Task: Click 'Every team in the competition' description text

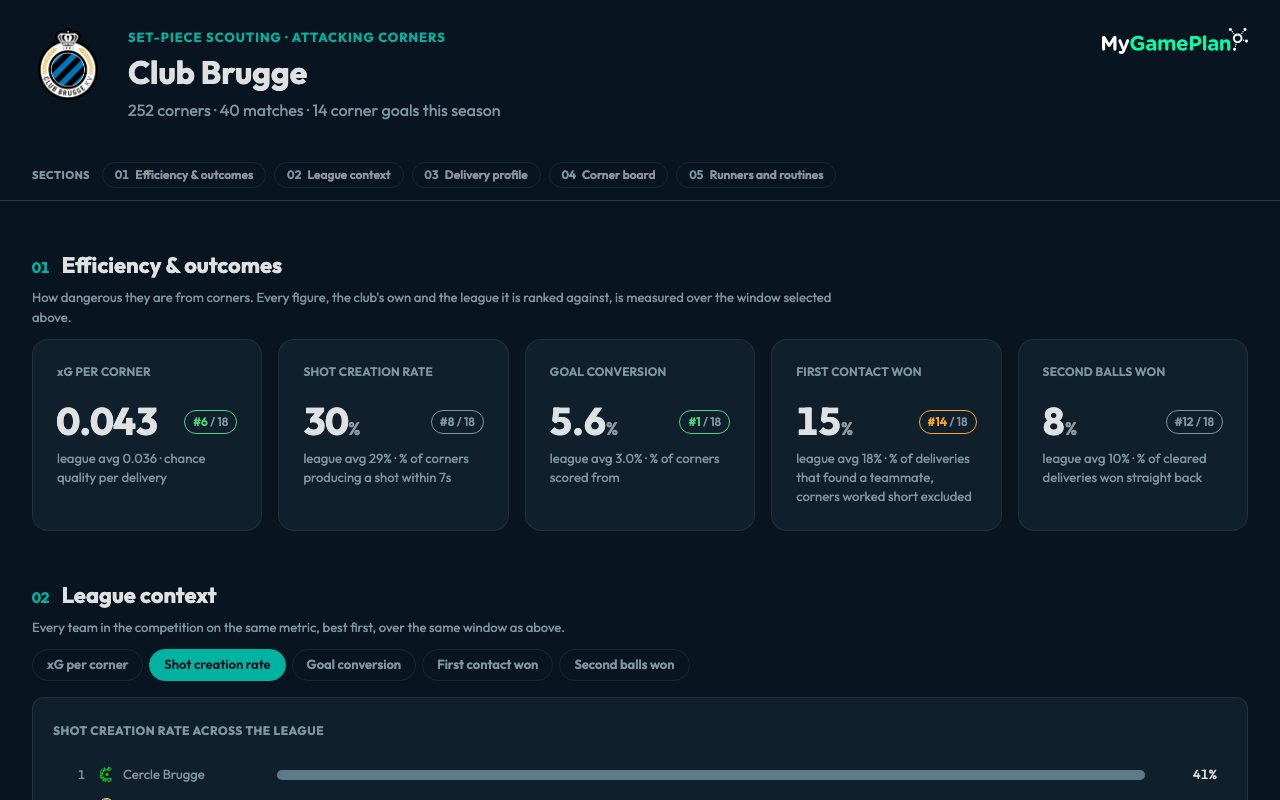Action: coord(298,628)
